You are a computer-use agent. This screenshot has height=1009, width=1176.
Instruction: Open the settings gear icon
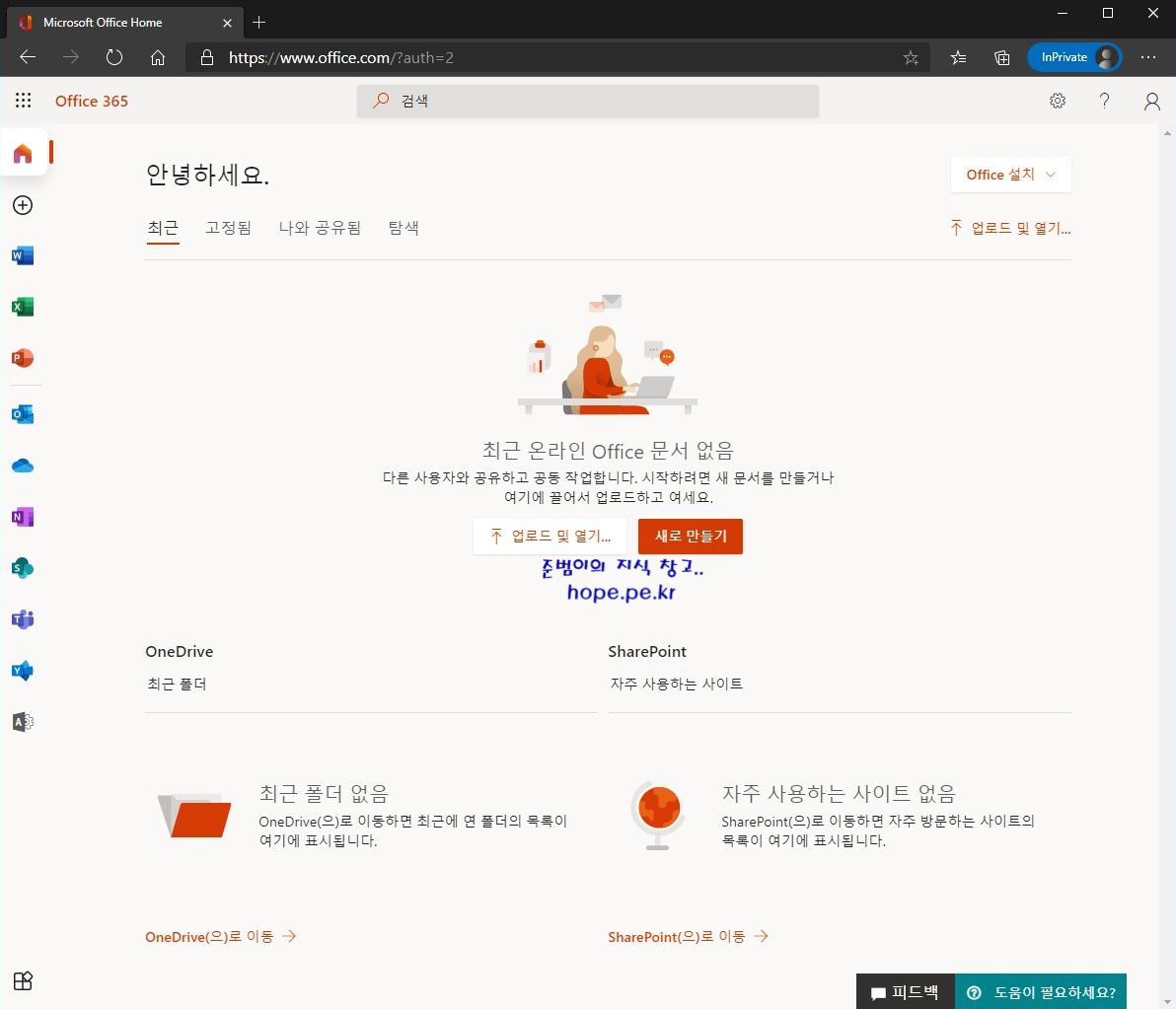coord(1058,101)
